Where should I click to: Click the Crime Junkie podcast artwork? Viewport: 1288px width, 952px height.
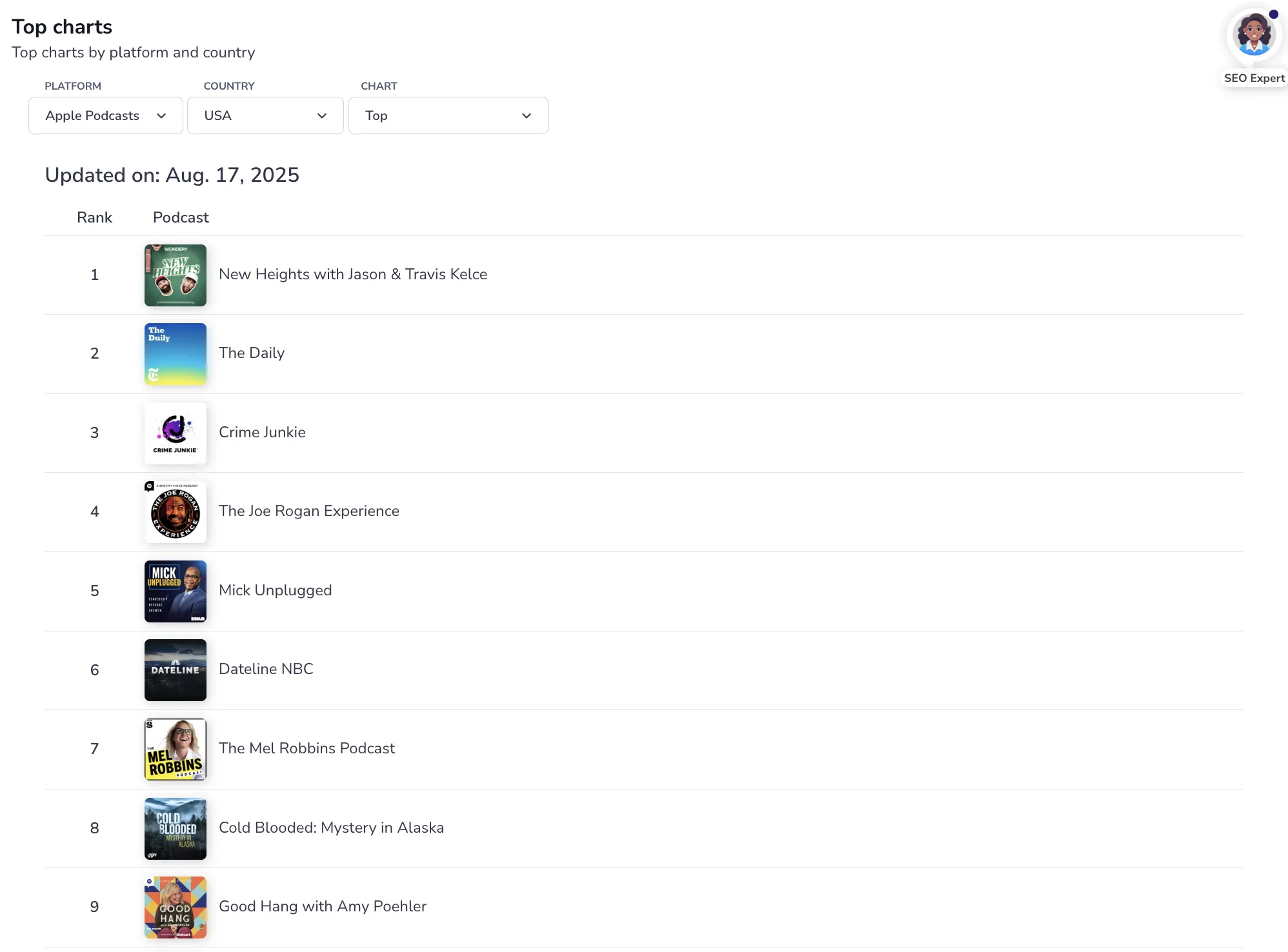[x=176, y=433]
